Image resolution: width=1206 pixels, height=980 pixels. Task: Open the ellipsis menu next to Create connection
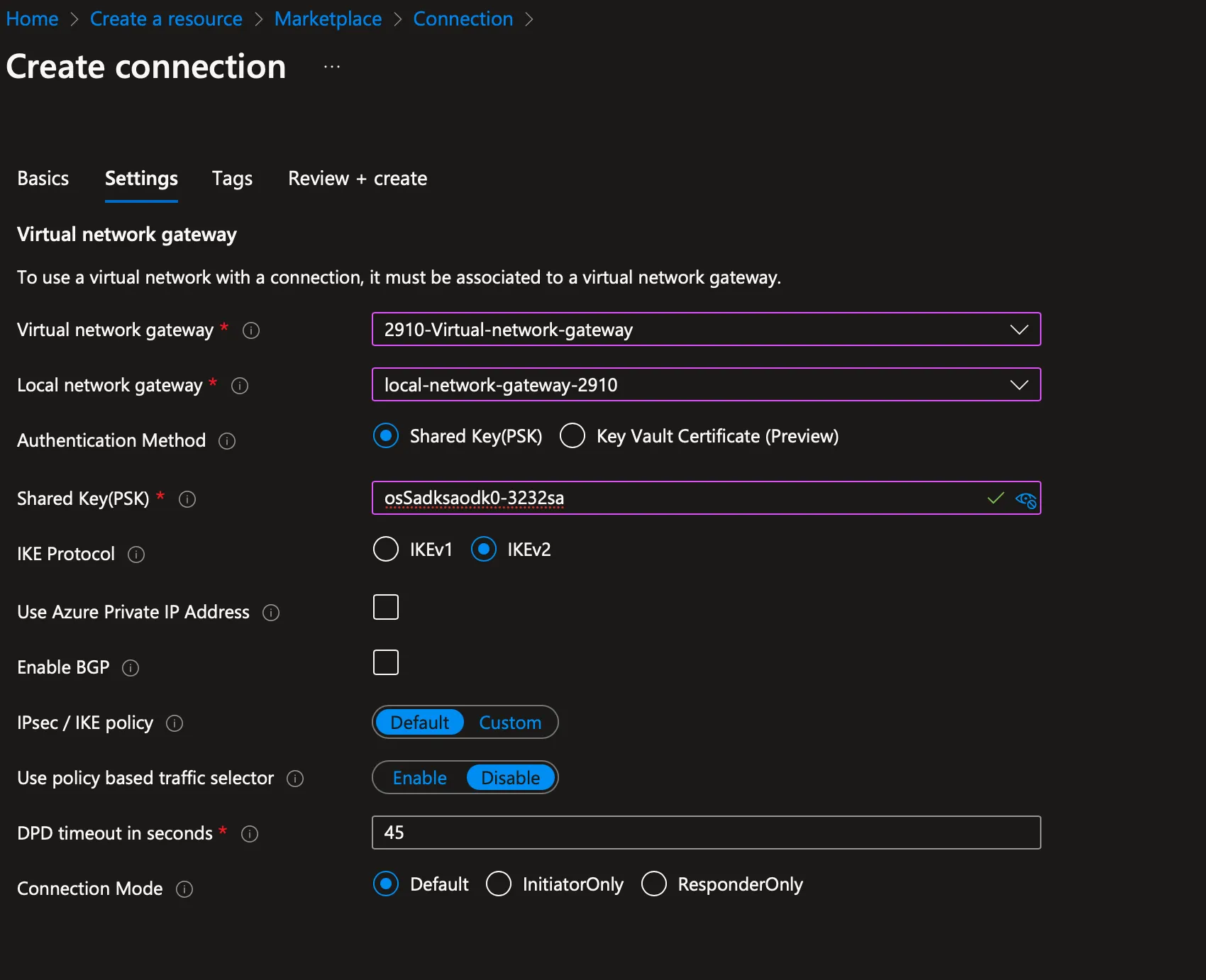point(331,66)
